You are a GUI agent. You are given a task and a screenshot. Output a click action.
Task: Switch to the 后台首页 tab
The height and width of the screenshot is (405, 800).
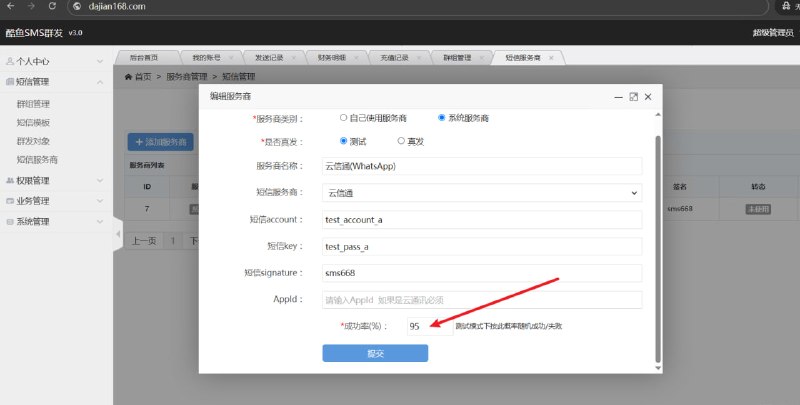tap(144, 58)
